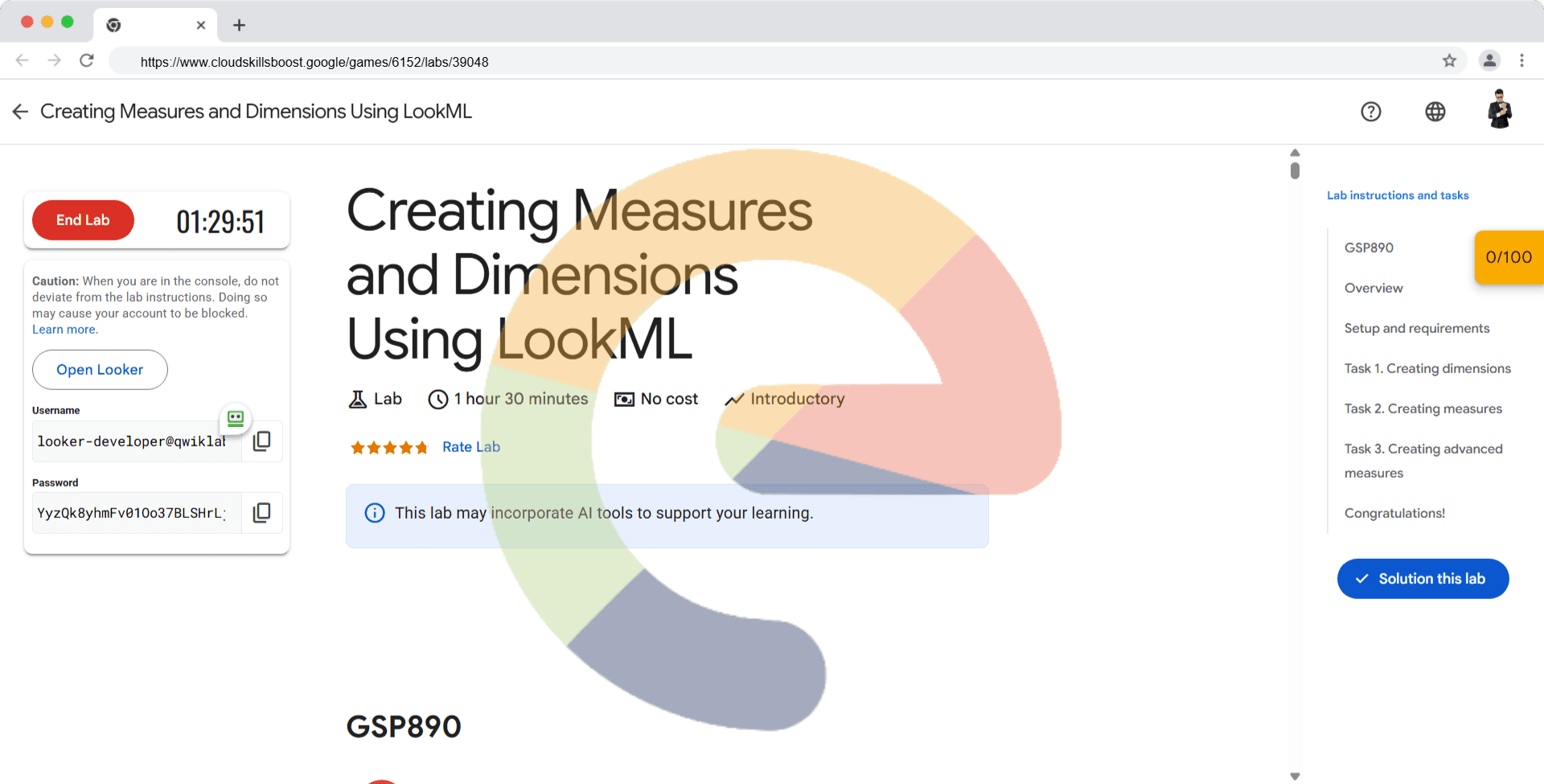1544x784 pixels.
Task: Go to Setup and requirements section
Action: click(x=1416, y=328)
